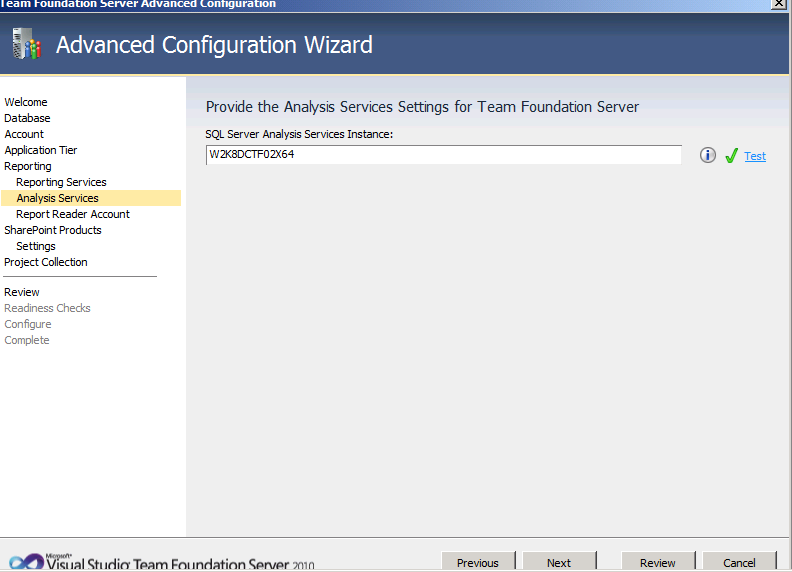Screen dimensions: 792x572
Task: Close the Advanced Configuration window
Action: pos(778,4)
